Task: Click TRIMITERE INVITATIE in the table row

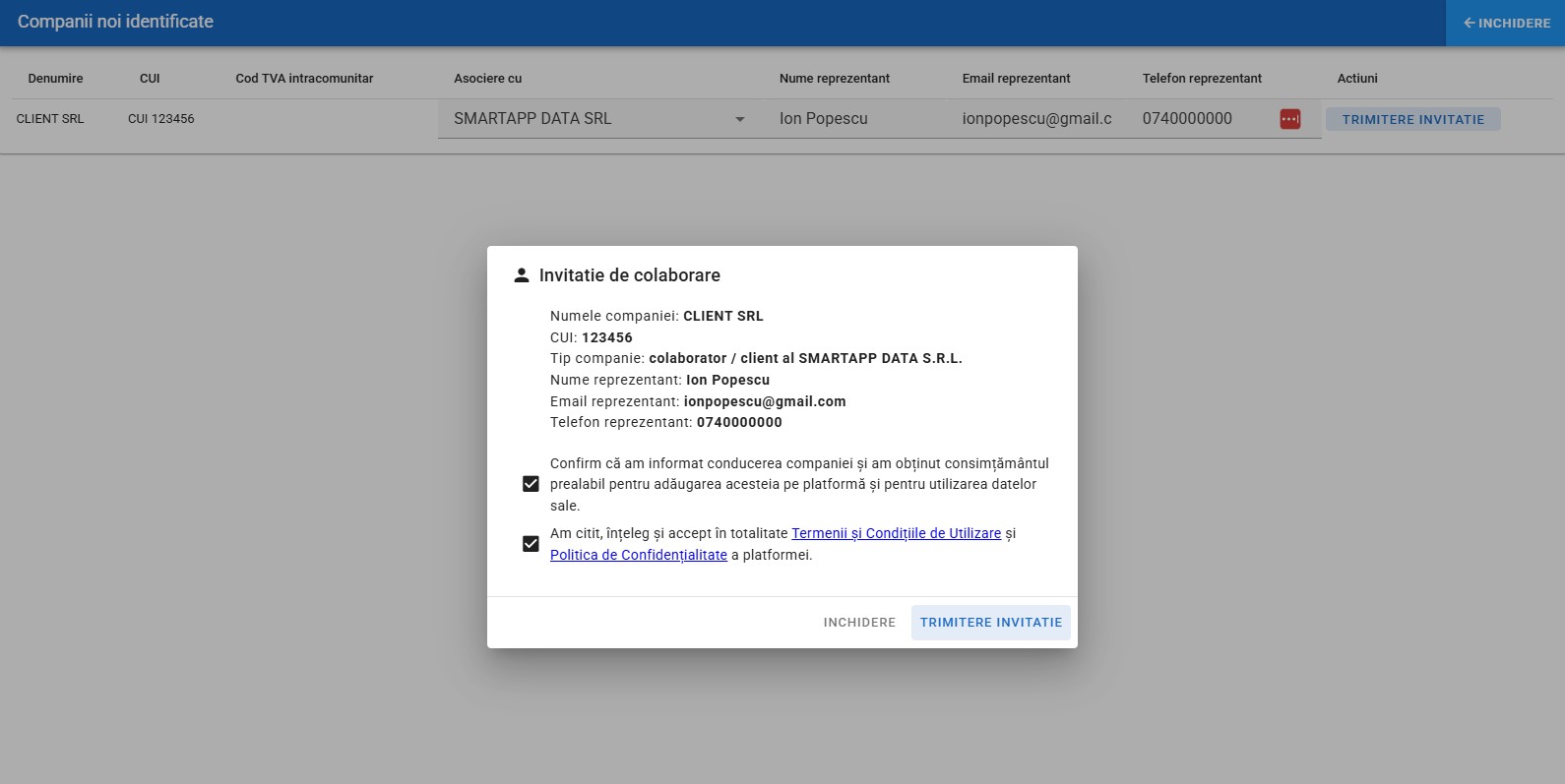Action: [x=1412, y=119]
